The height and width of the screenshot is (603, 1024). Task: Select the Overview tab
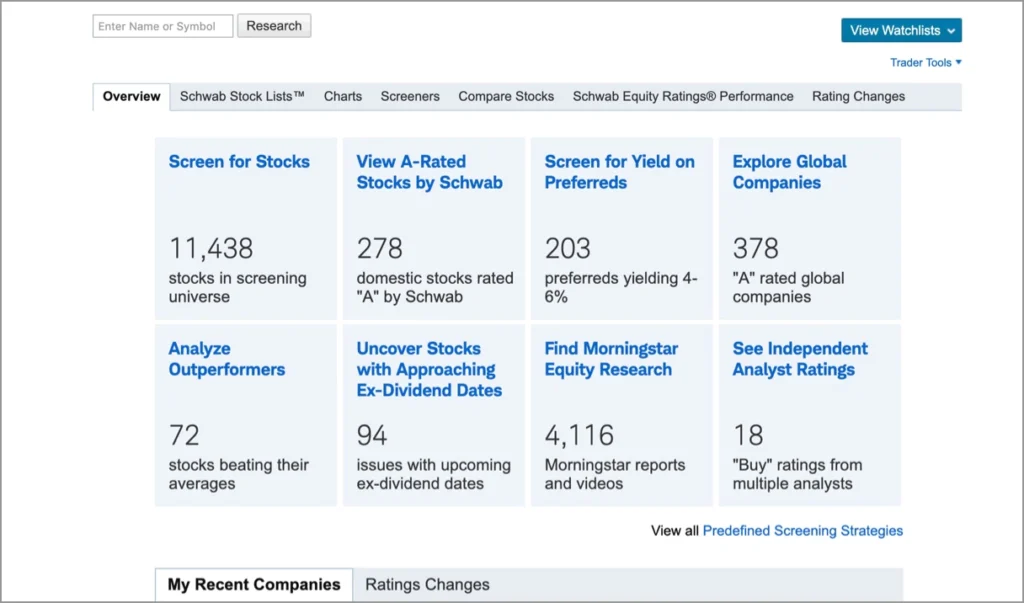pyautogui.click(x=131, y=97)
